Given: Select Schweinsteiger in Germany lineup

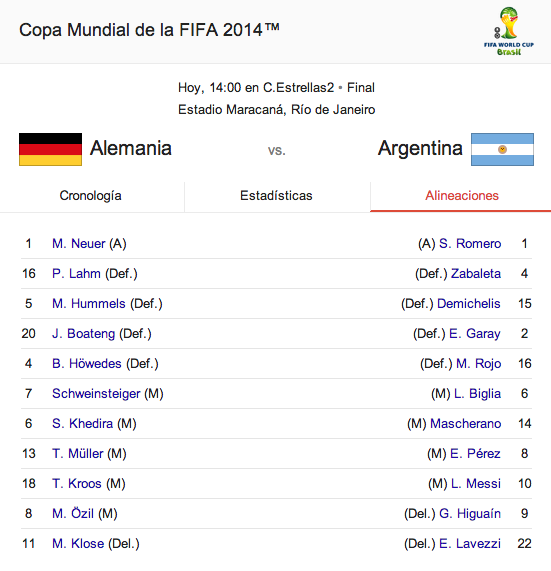Looking at the screenshot, I should [96, 394].
